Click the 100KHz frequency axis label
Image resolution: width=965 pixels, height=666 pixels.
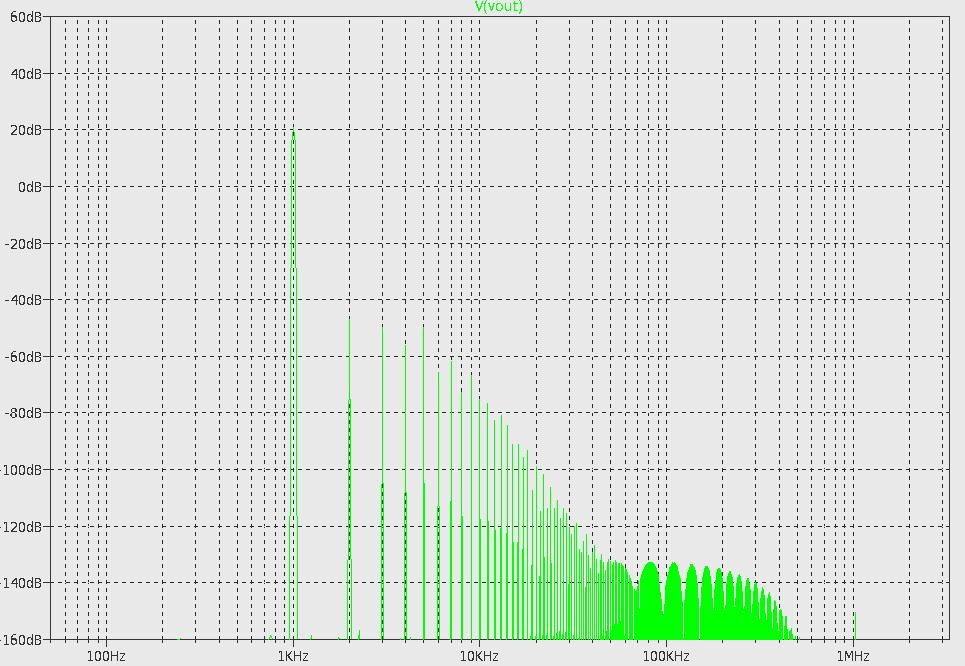pos(666,656)
